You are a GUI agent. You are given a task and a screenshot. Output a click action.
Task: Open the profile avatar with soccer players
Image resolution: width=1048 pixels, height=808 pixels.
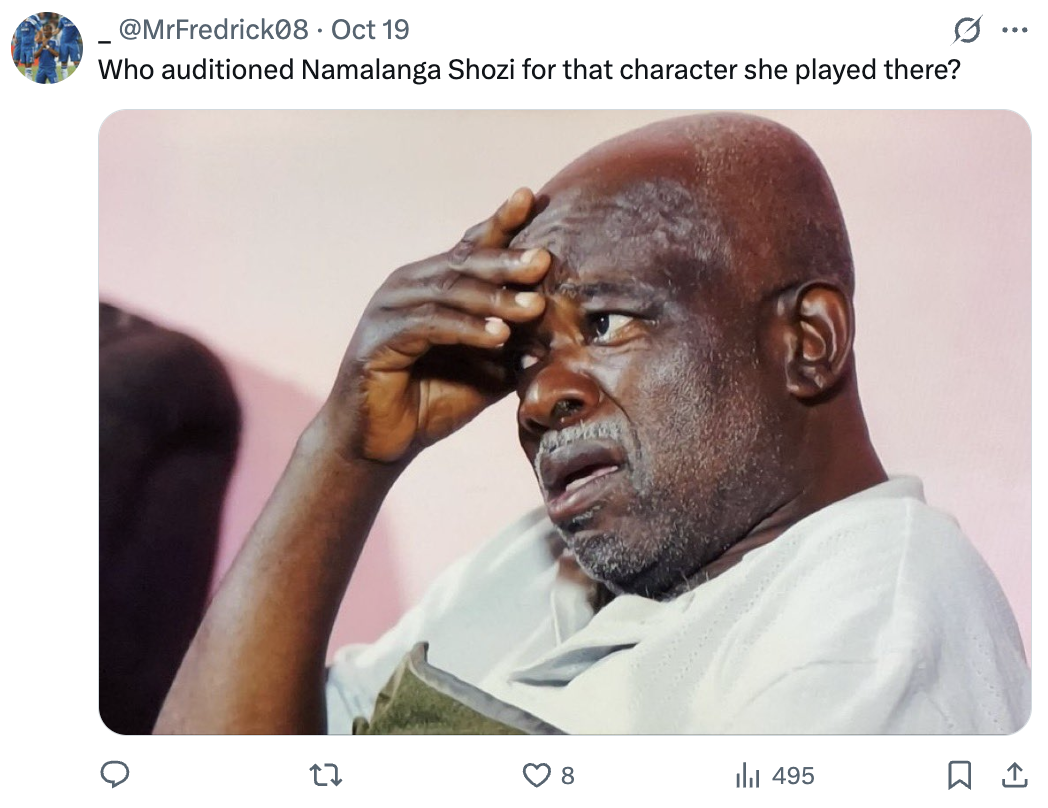click(47, 47)
